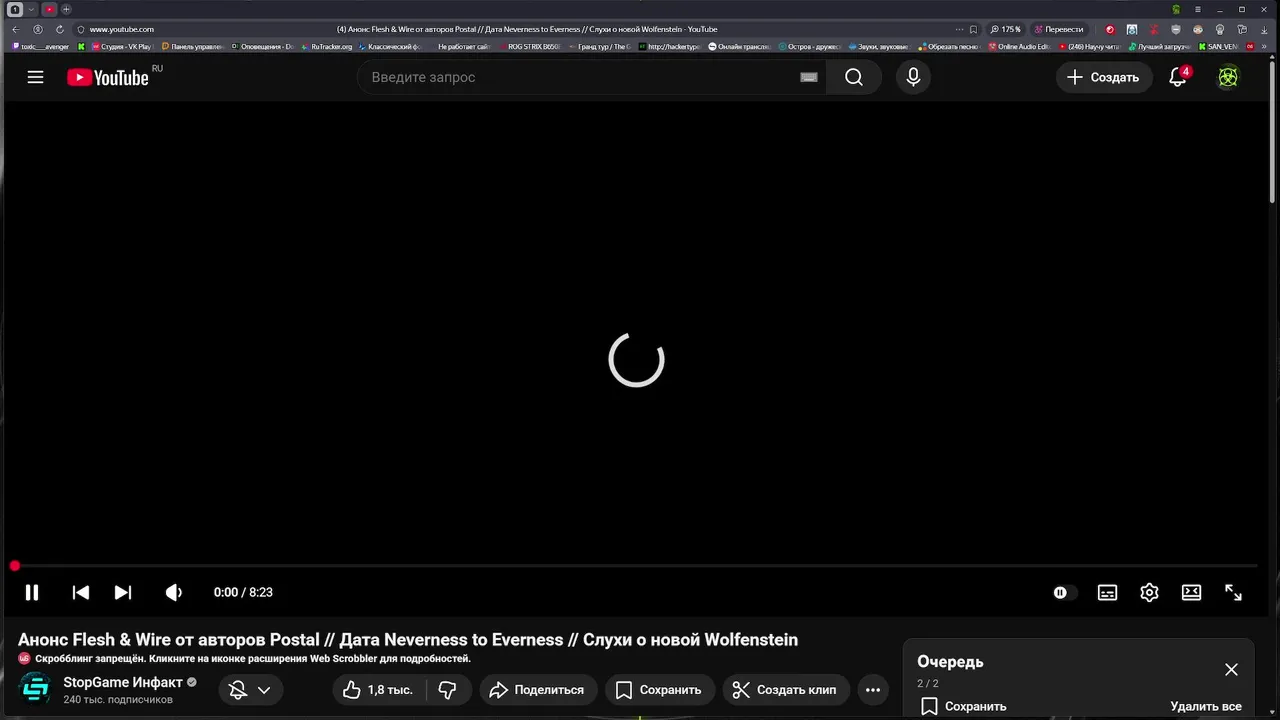Open the extensions puzzle icon
Viewport: 1280px width, 720px height.
pyautogui.click(x=1241, y=29)
